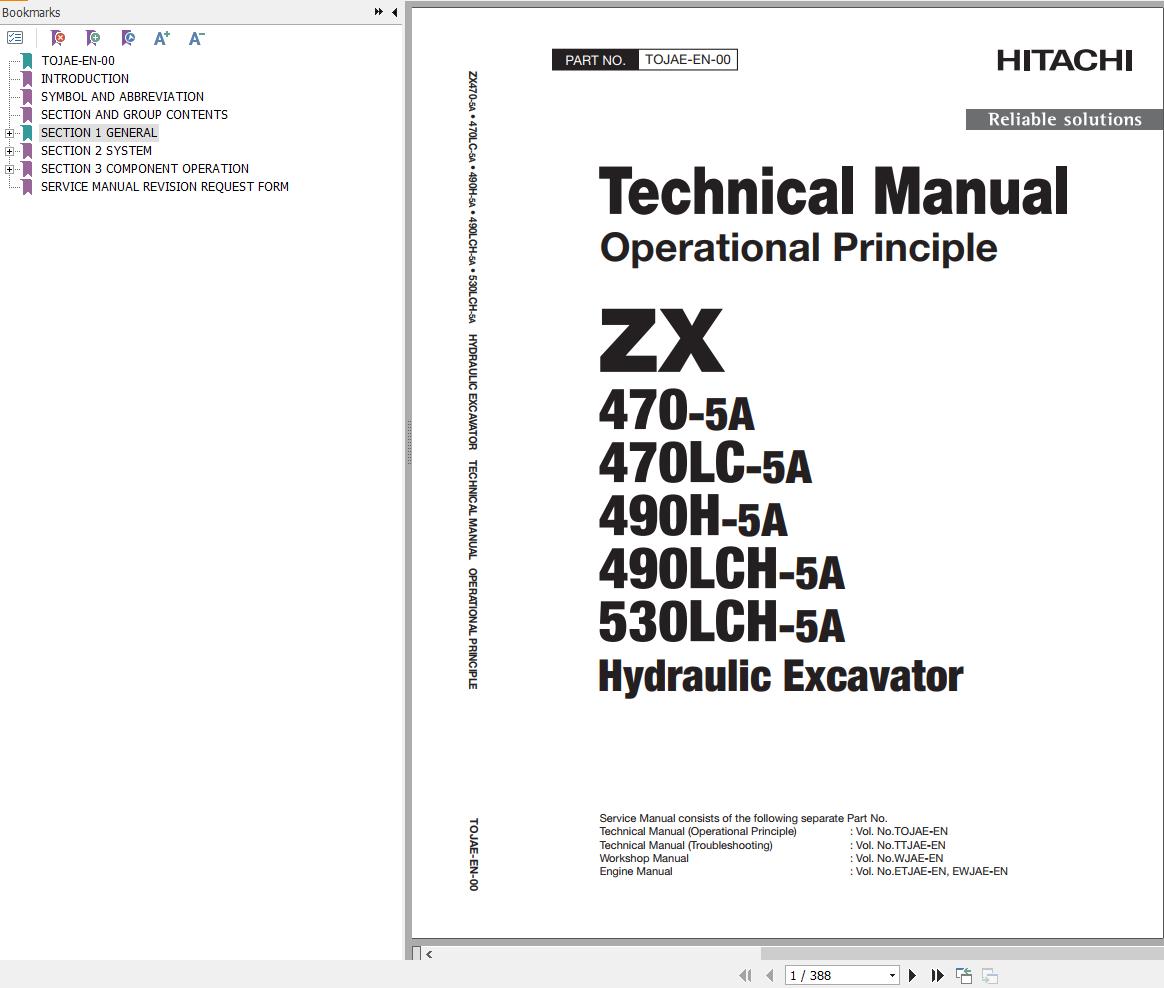Click bookmark icon beside SYMBOL AND ABBREVIATION

coord(27,96)
